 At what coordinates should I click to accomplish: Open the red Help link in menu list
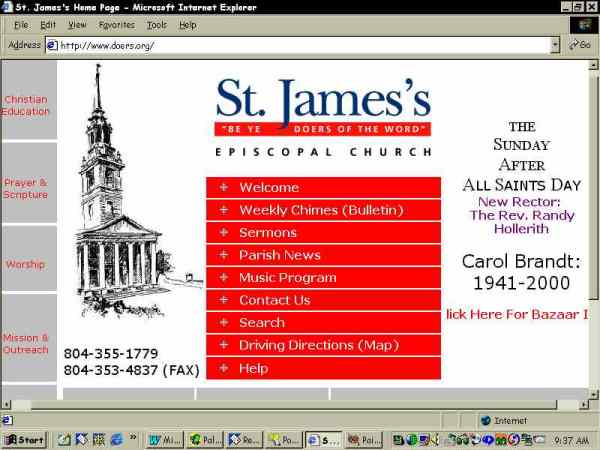pyautogui.click(x=323, y=368)
